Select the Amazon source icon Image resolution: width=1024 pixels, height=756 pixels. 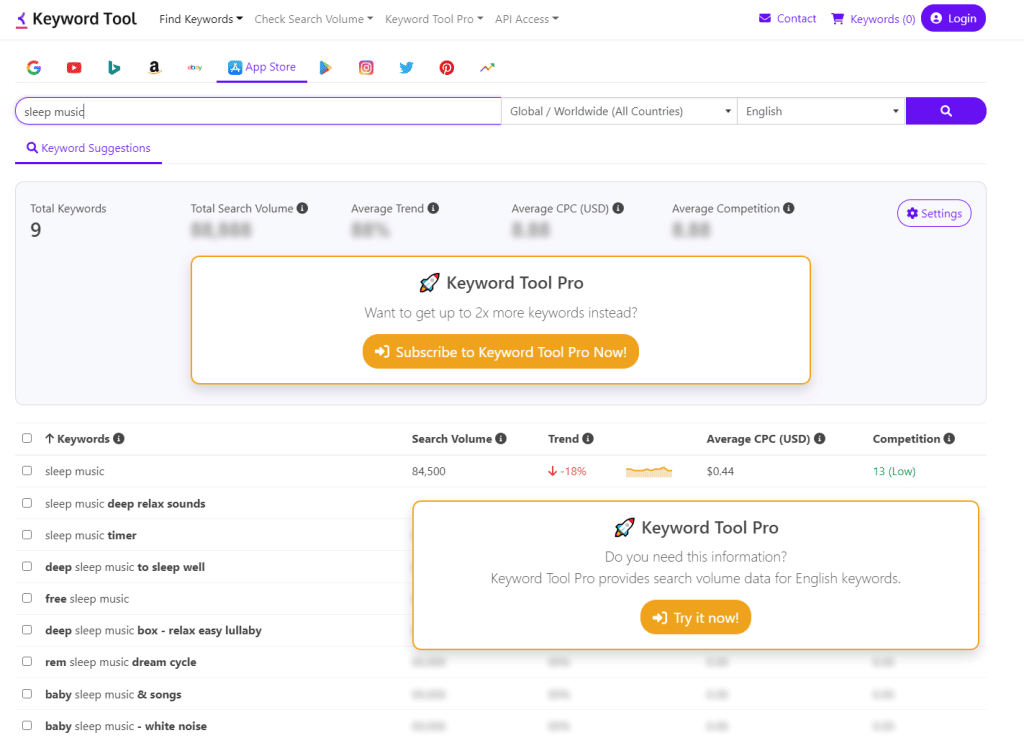tap(154, 66)
